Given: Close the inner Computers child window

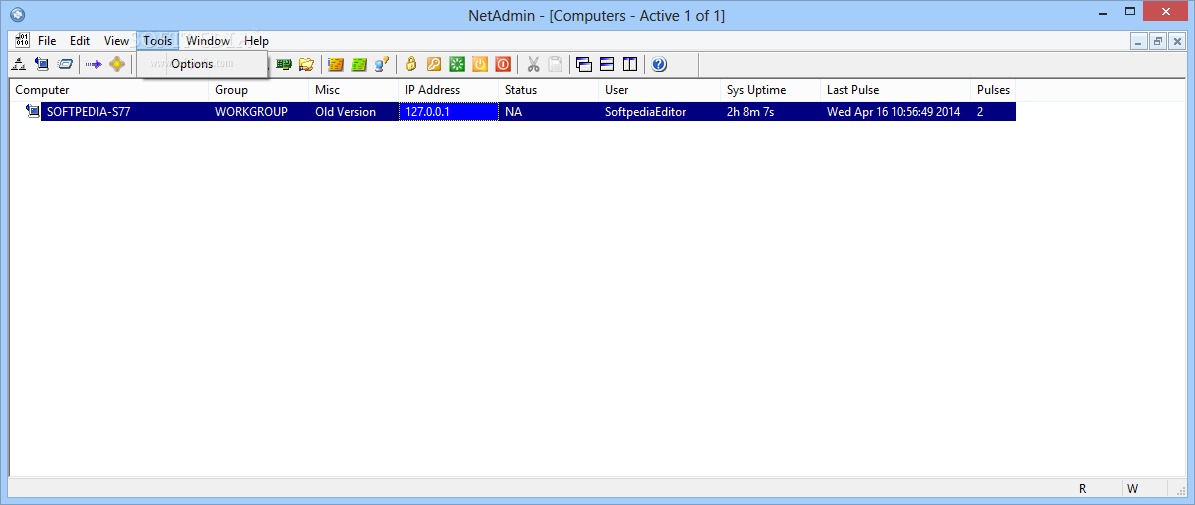Looking at the screenshot, I should pyautogui.click(x=1177, y=42).
